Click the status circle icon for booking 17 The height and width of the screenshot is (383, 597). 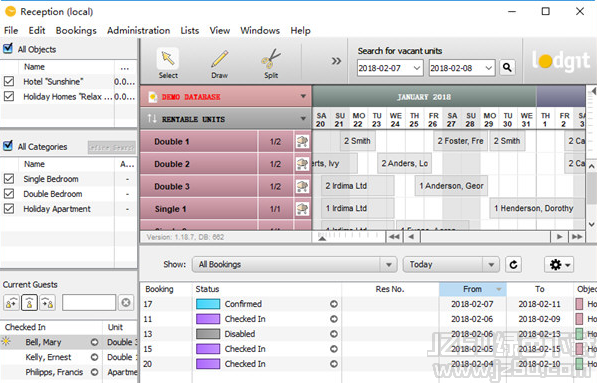[334, 304]
